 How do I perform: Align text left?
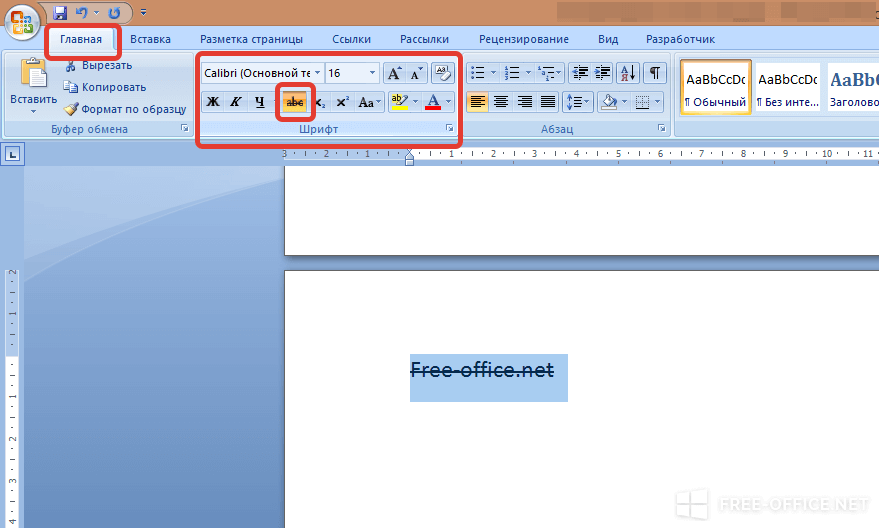[x=478, y=102]
